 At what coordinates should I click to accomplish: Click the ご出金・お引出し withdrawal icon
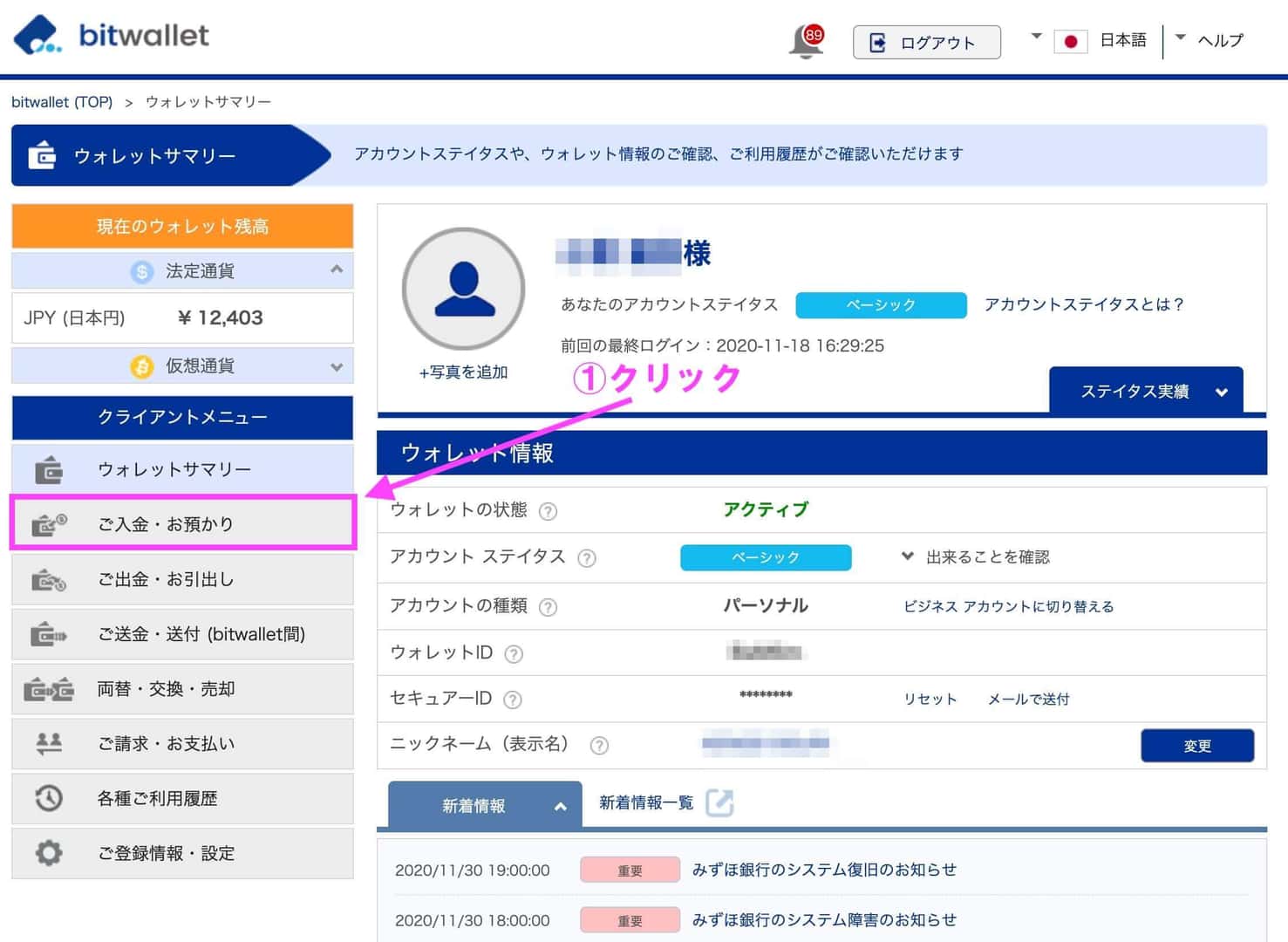click(x=49, y=579)
